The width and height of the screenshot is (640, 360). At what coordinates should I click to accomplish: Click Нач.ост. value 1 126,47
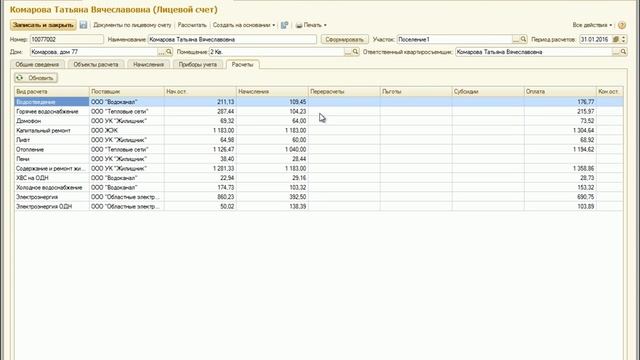(223, 149)
